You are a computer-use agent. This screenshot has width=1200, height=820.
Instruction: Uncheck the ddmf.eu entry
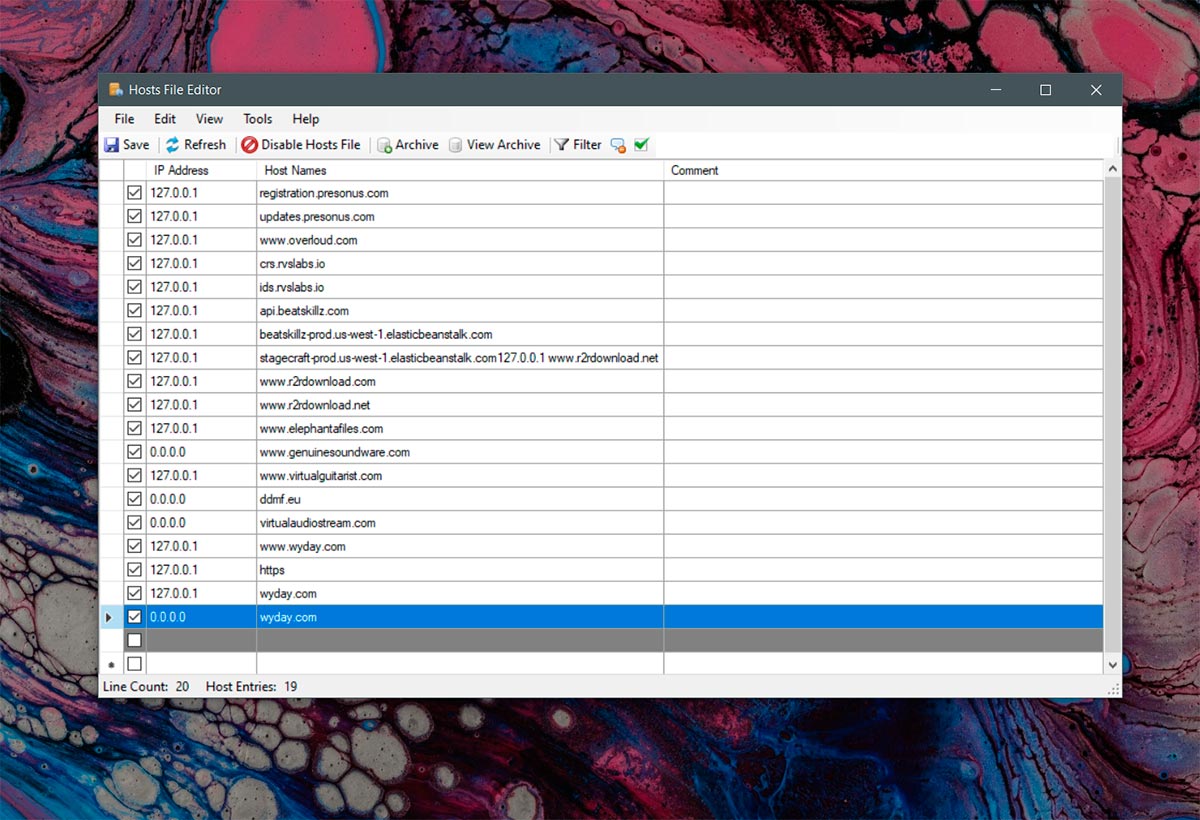tap(134, 499)
